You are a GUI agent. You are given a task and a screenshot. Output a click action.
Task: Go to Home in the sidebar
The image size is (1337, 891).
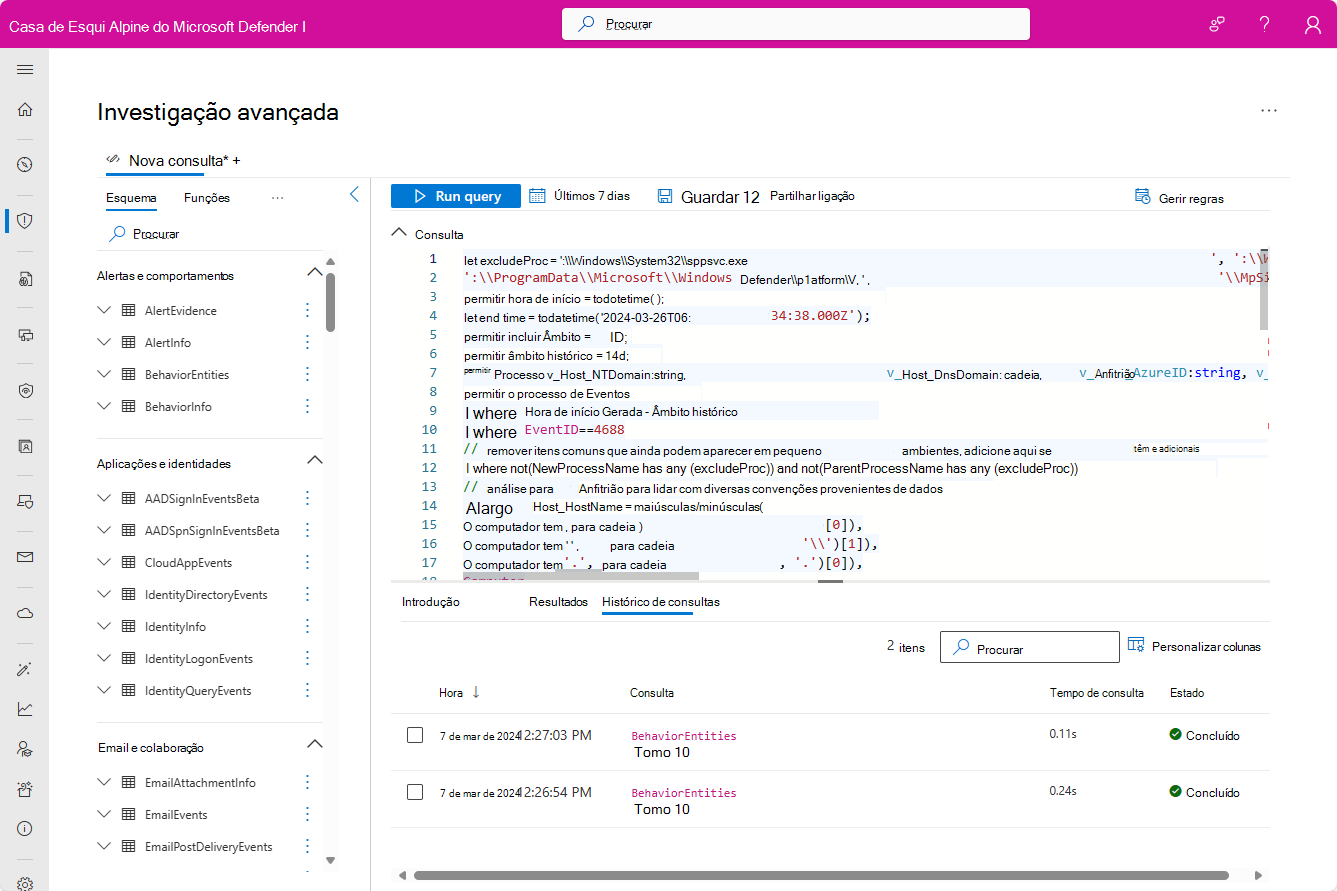[x=25, y=110]
